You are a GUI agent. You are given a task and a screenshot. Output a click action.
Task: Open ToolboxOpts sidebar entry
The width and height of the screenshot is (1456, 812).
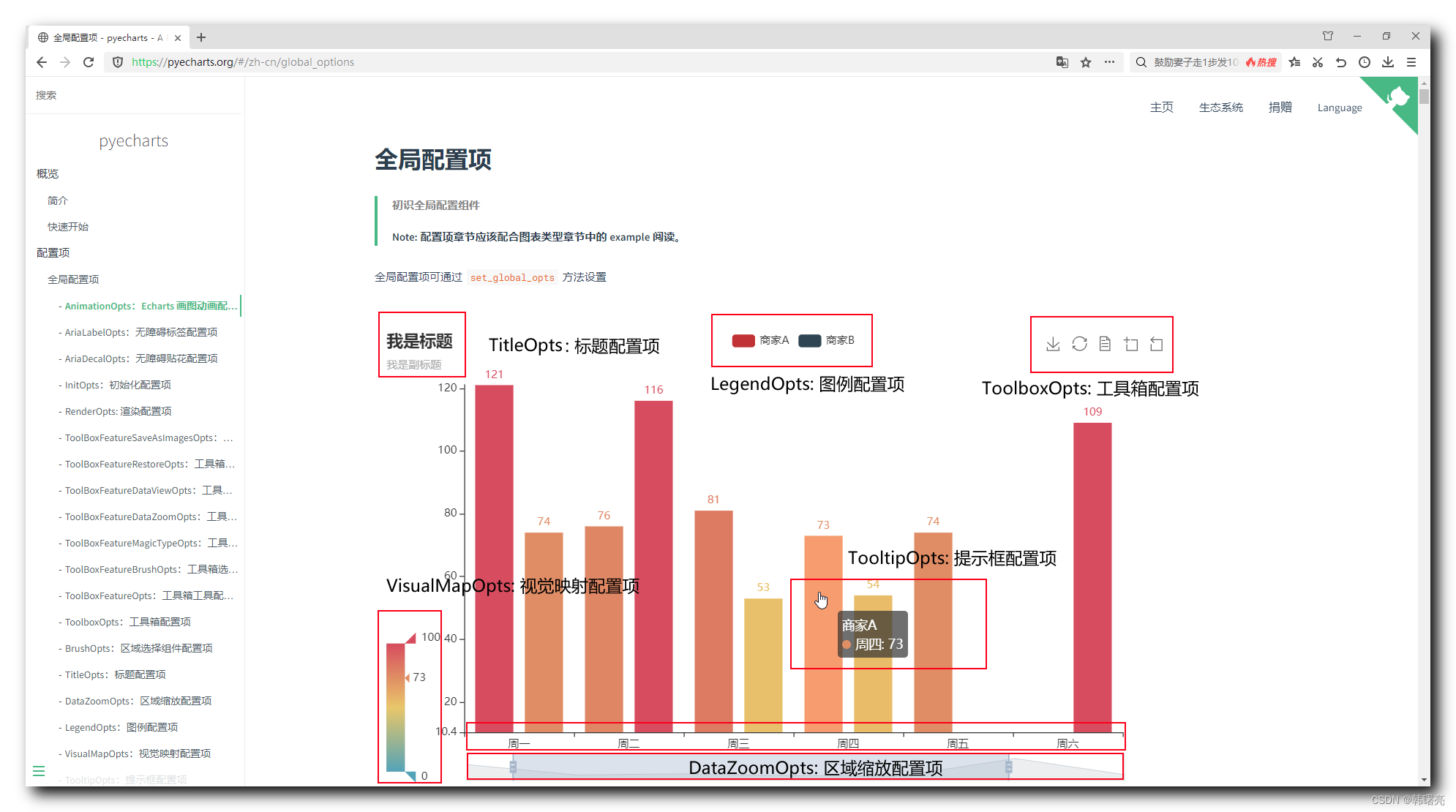click(124, 622)
